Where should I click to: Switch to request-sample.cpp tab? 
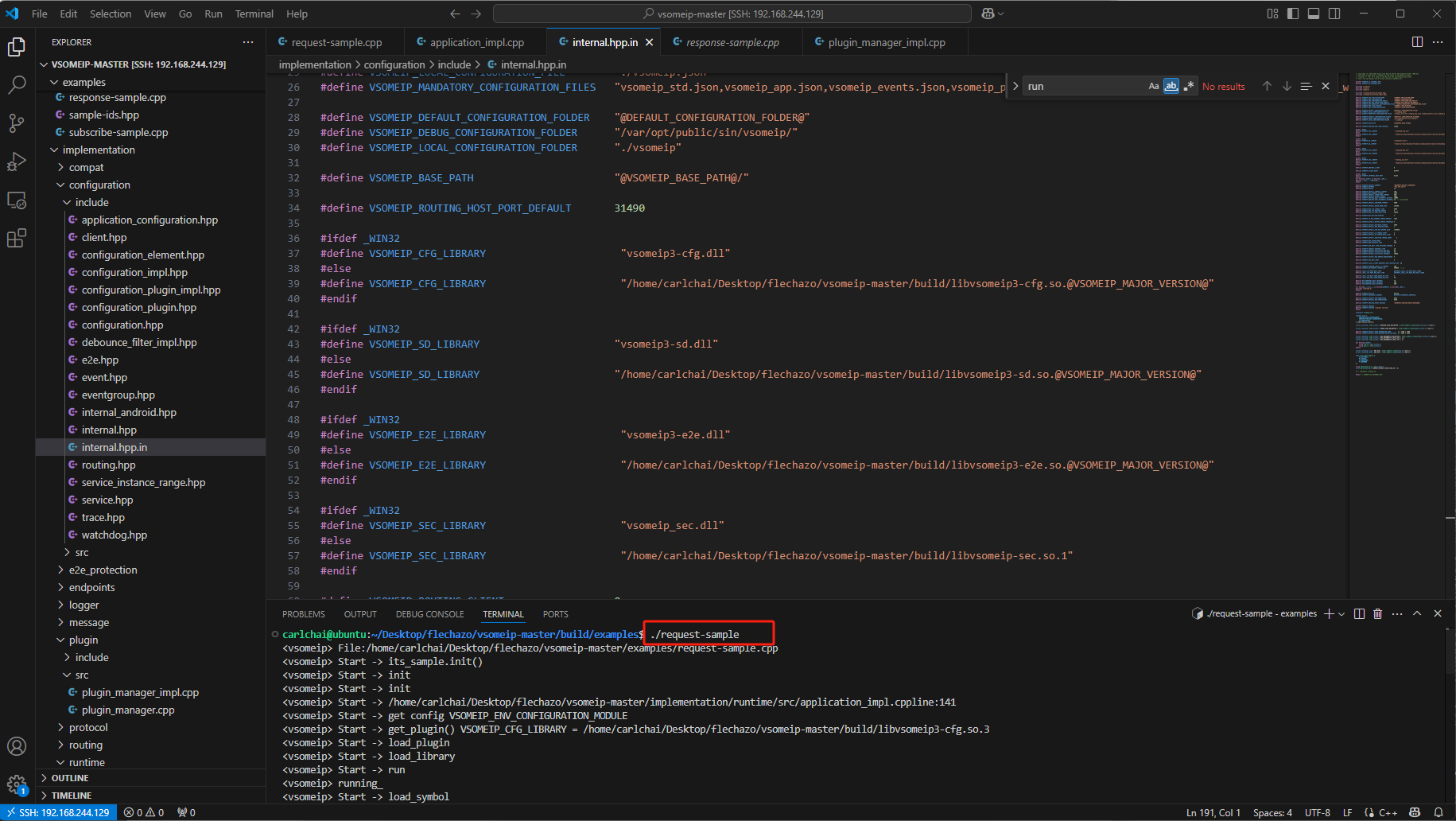(x=336, y=42)
